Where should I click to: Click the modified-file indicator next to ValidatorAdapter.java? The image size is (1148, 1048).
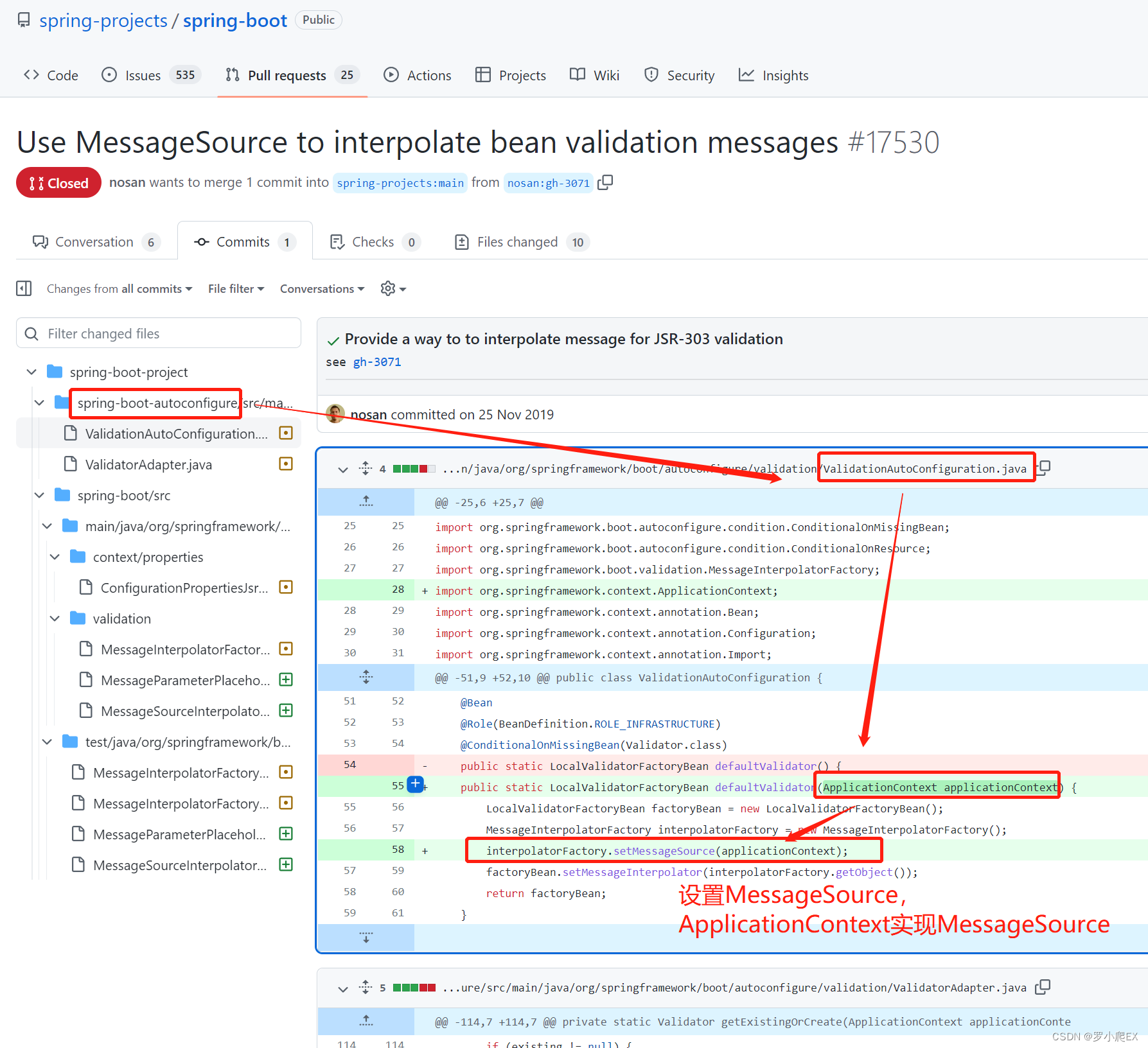click(x=285, y=464)
